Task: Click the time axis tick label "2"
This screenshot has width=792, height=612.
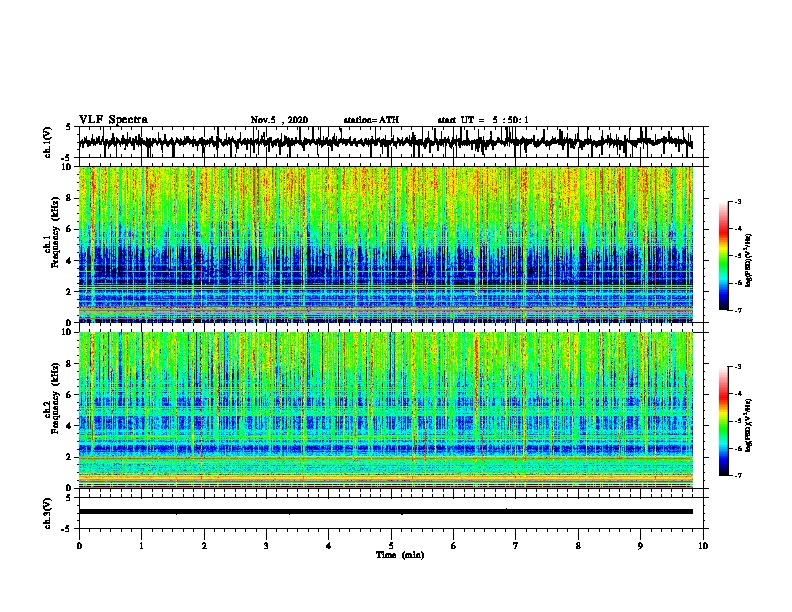Action: point(204,546)
